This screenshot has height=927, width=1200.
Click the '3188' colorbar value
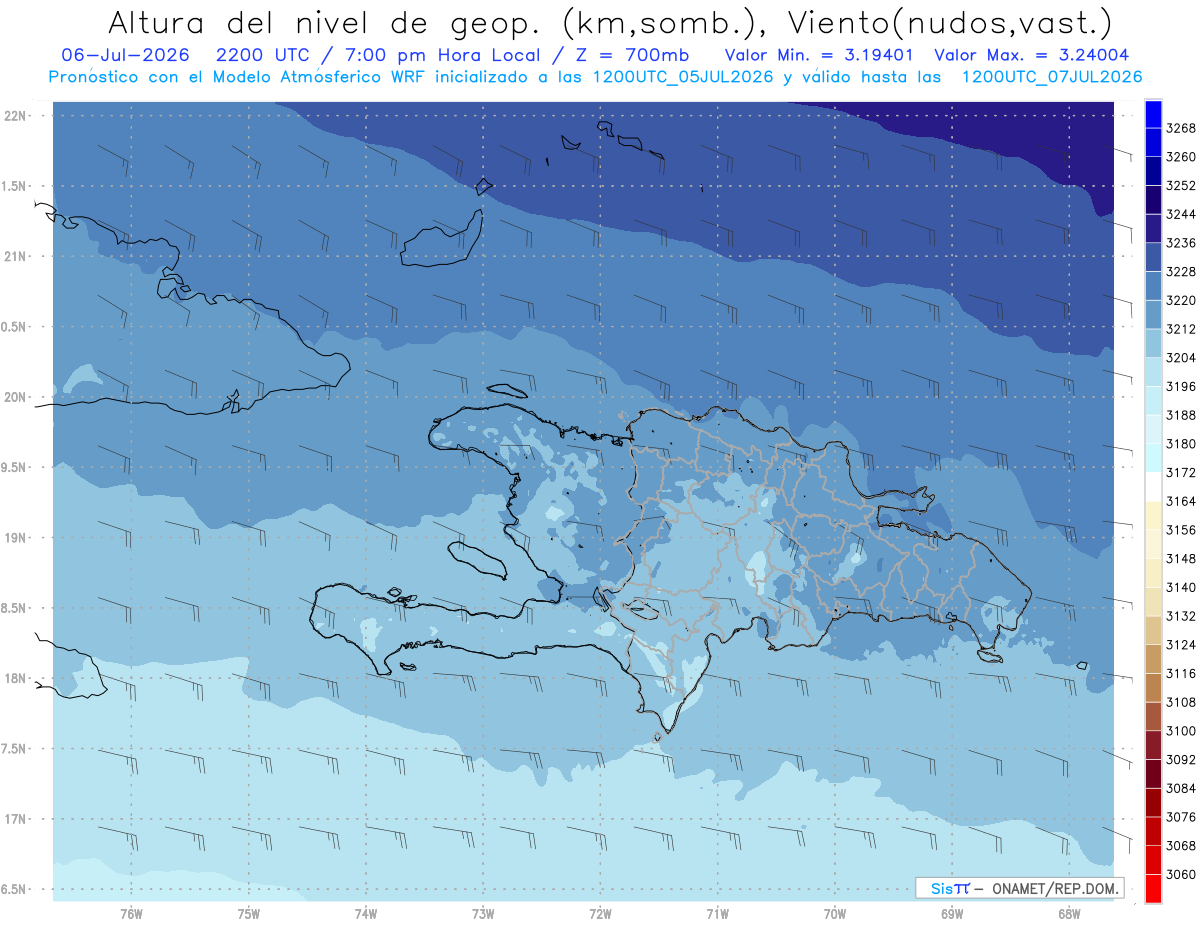tap(1181, 415)
